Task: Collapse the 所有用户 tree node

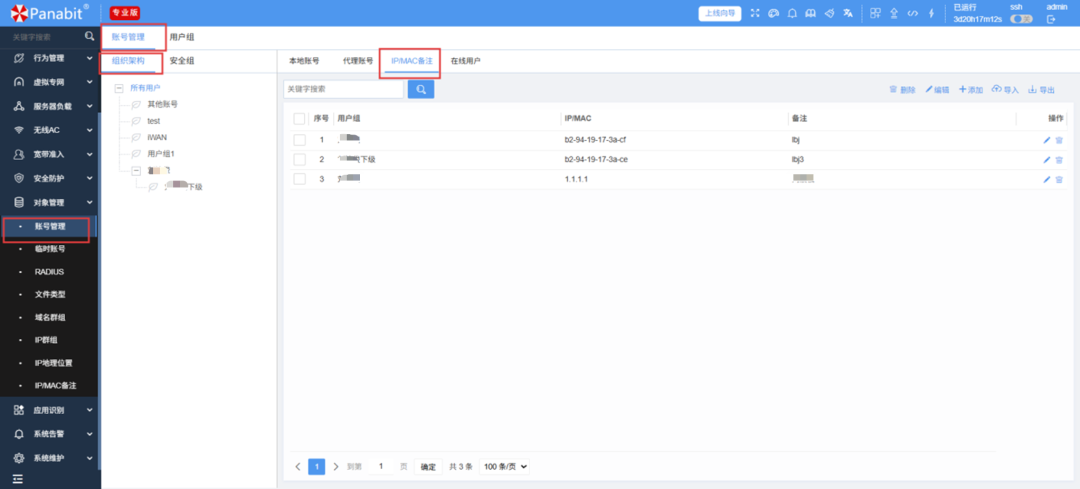Action: (118, 88)
